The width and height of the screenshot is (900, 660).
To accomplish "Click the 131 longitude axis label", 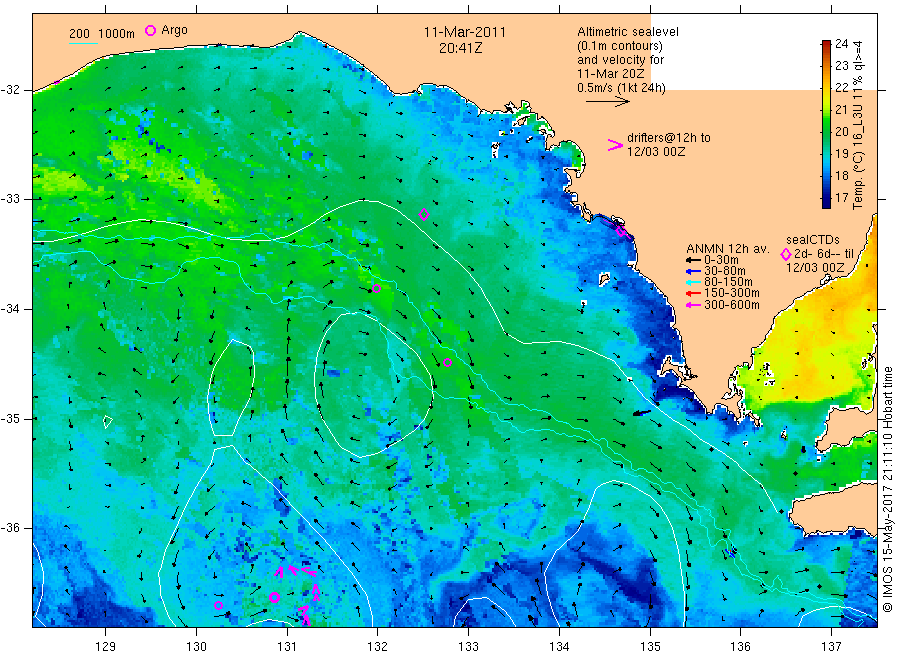I will [x=287, y=646].
